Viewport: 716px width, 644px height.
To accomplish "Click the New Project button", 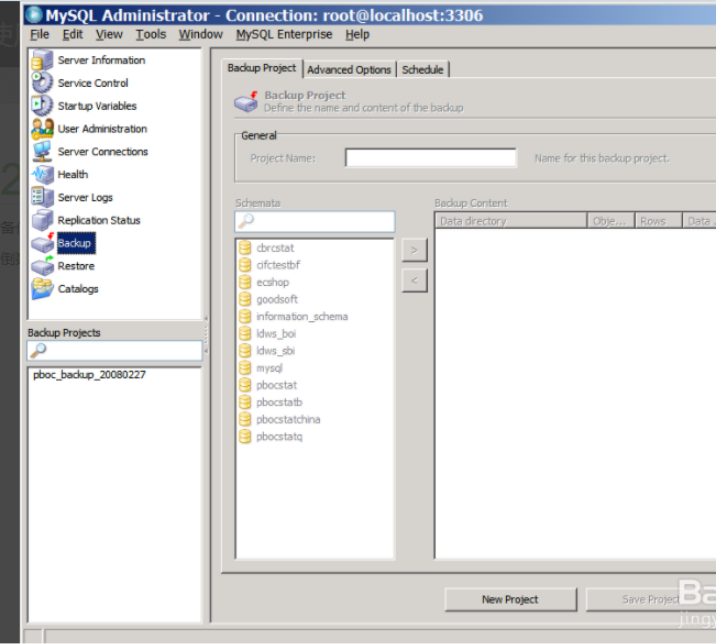I will pos(510,599).
